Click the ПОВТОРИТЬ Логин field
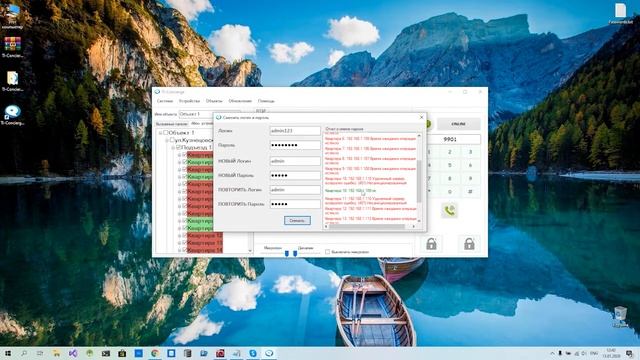 295,190
